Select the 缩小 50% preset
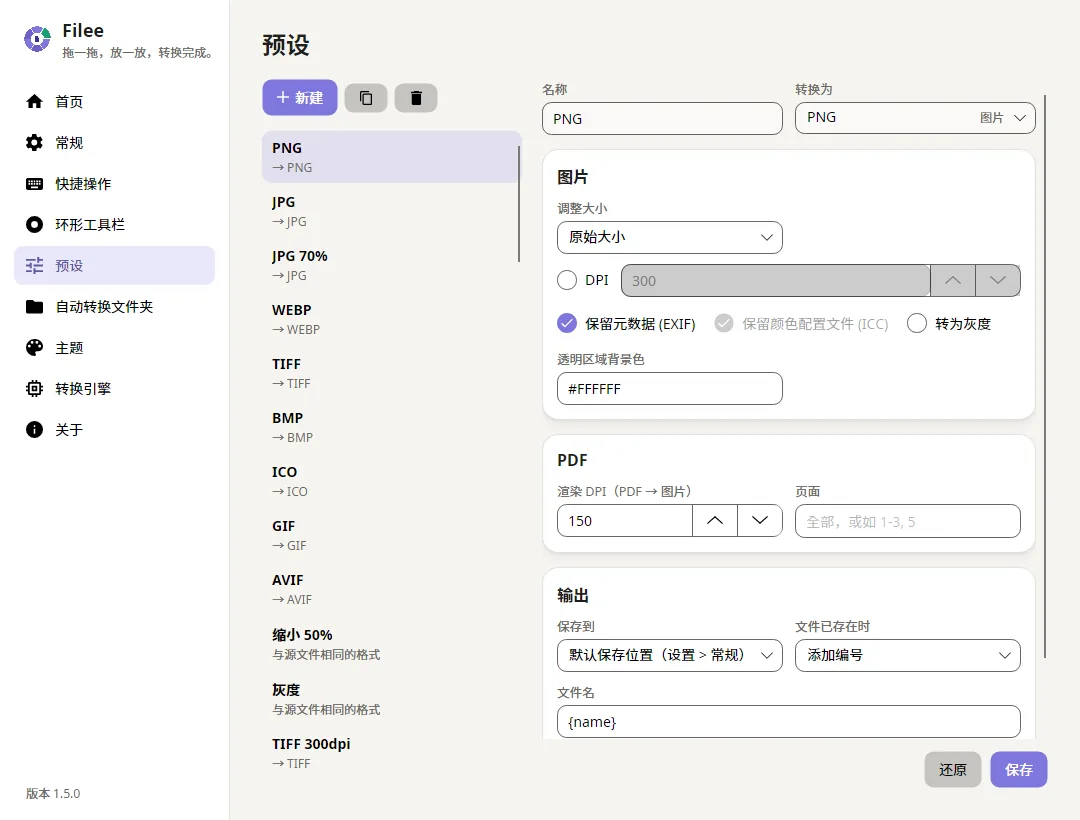 coord(390,644)
